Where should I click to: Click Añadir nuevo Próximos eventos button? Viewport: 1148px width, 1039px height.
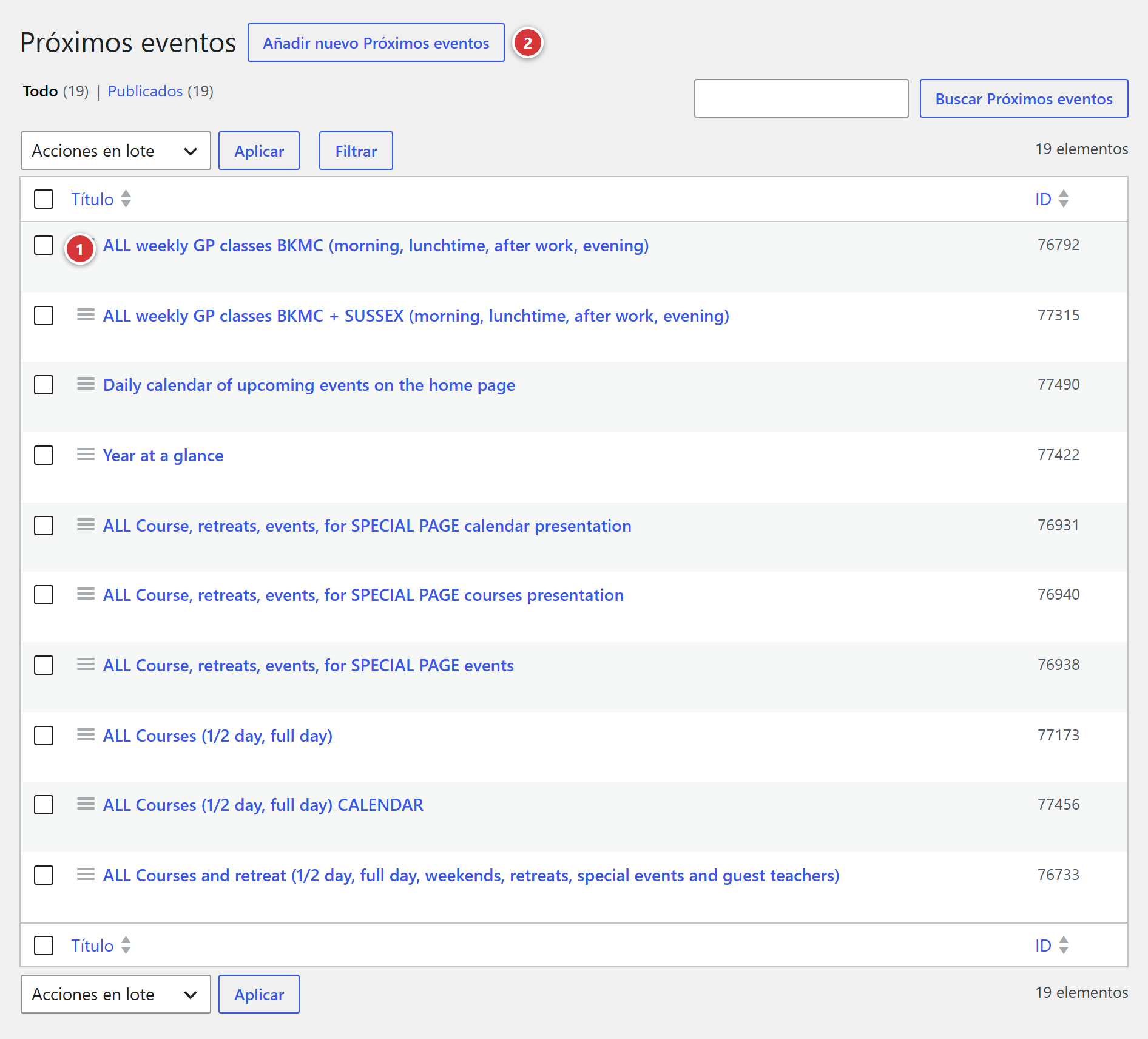[376, 42]
